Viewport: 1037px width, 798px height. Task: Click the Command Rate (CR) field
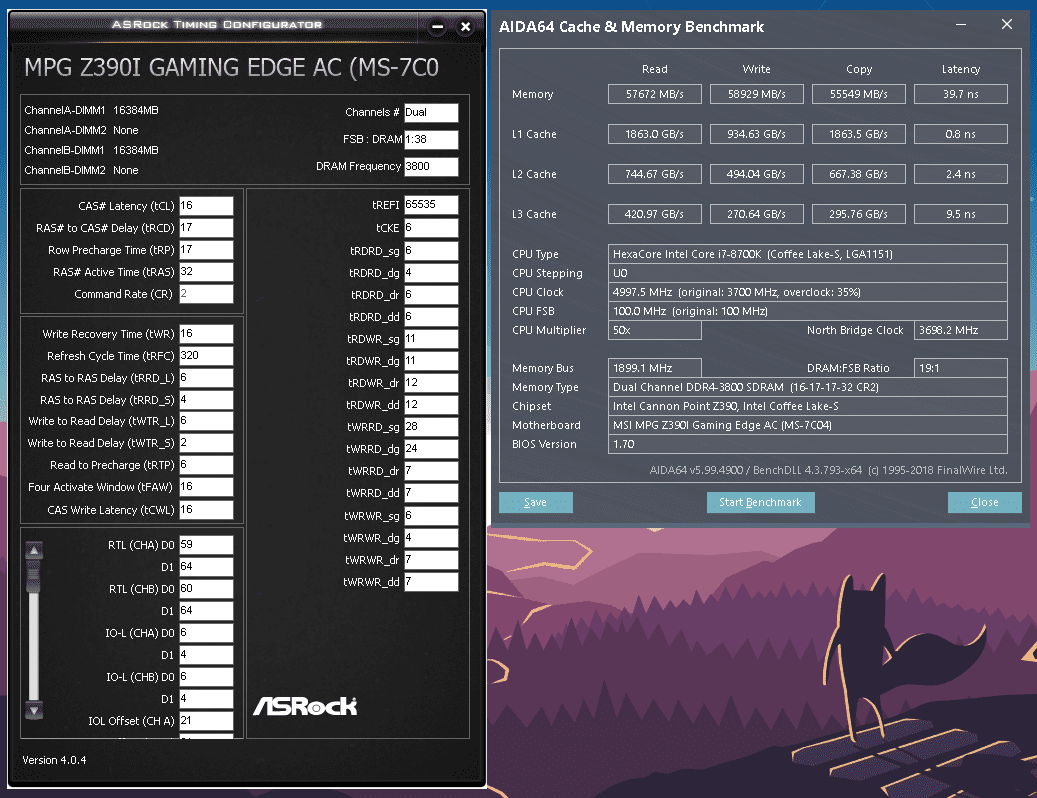[206, 294]
